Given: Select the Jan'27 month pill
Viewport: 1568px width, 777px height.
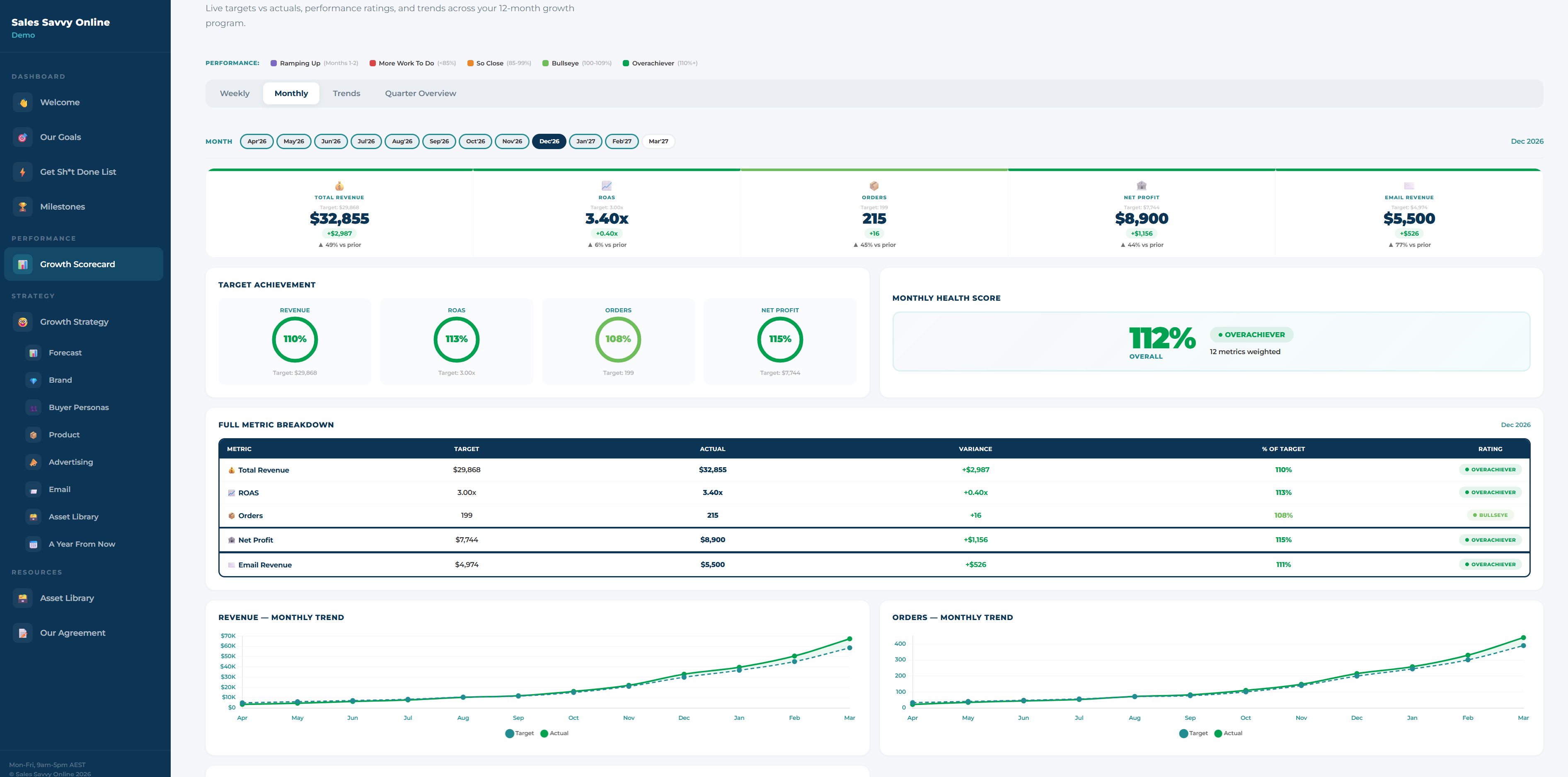Looking at the screenshot, I should click(x=585, y=141).
